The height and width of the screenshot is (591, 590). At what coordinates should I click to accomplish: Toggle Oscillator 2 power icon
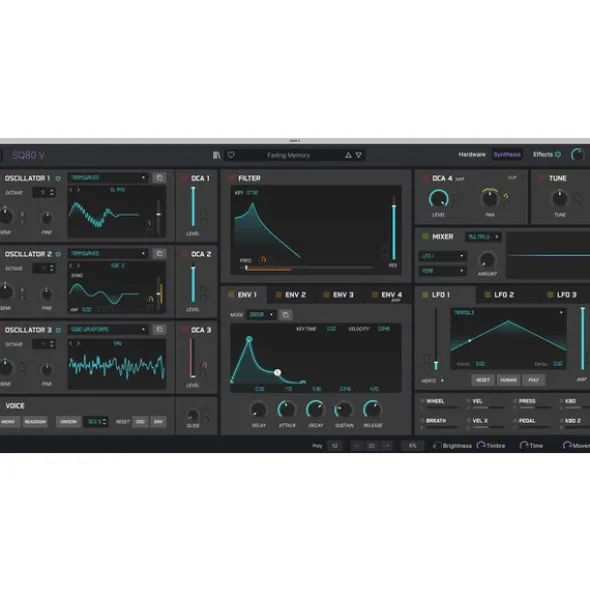[58, 254]
